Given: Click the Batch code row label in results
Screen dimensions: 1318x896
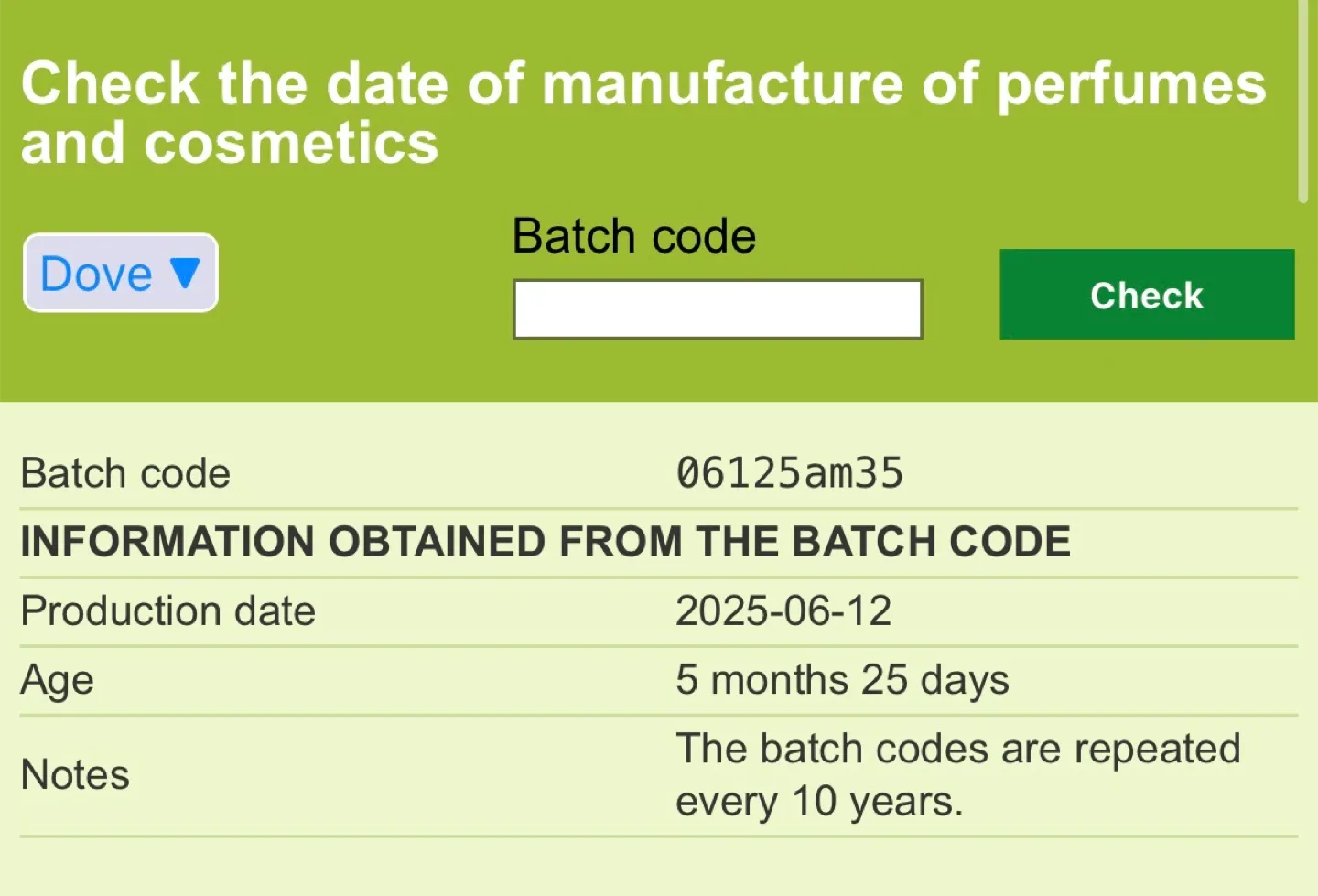Looking at the screenshot, I should click(x=125, y=473).
